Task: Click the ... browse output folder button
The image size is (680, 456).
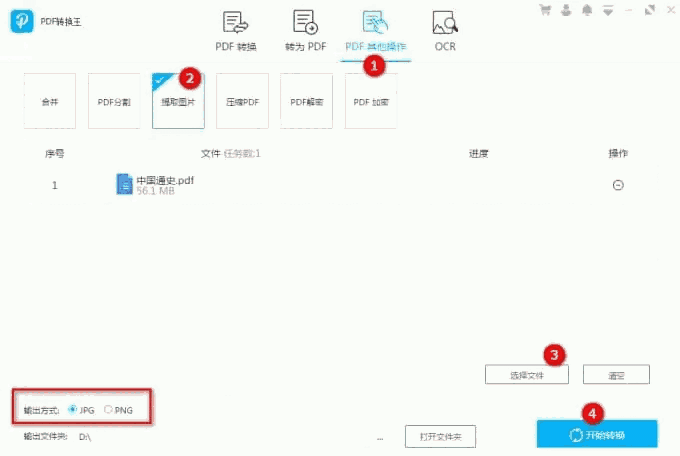Action: [380, 438]
